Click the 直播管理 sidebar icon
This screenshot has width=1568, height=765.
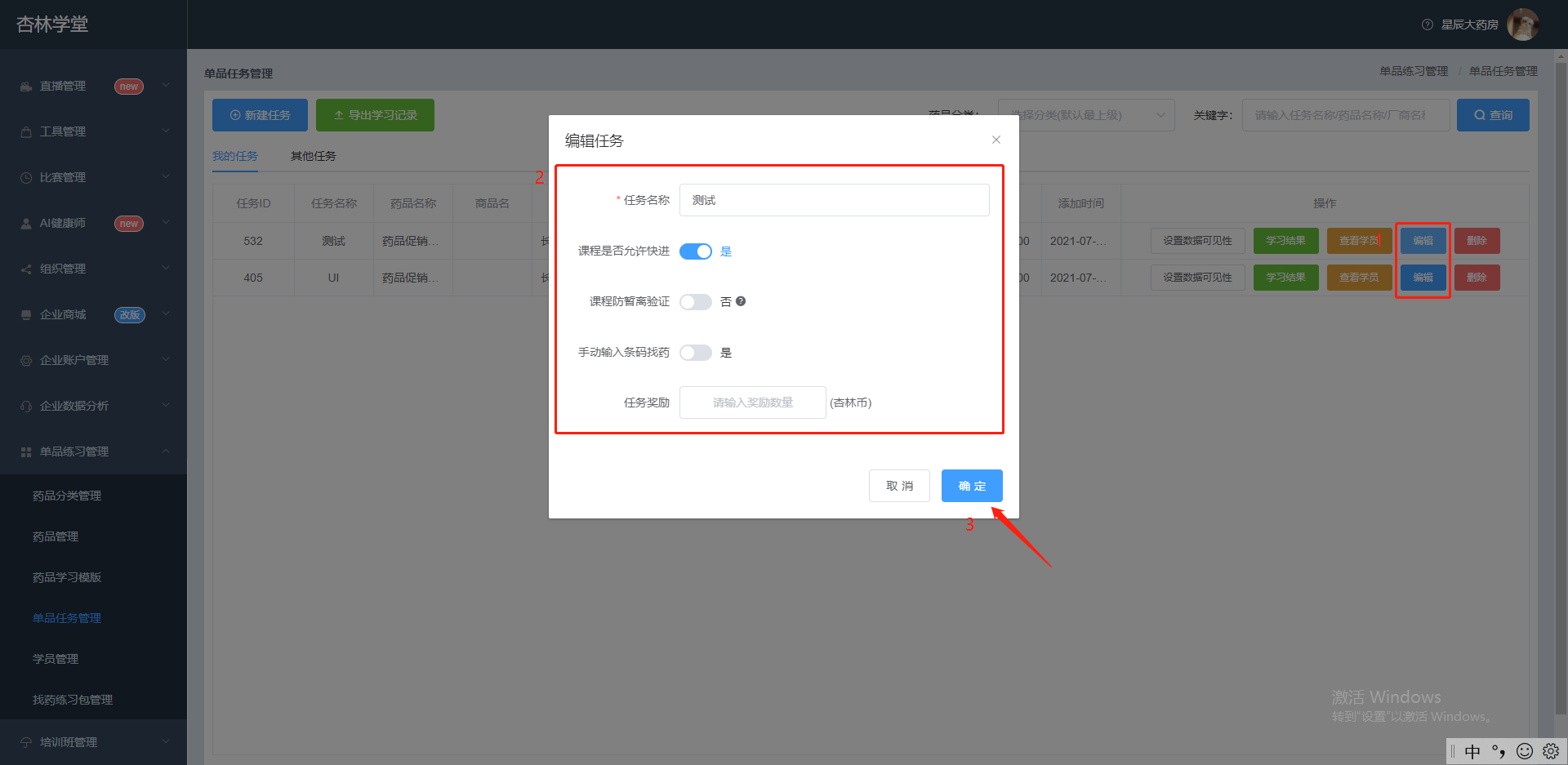coord(26,87)
